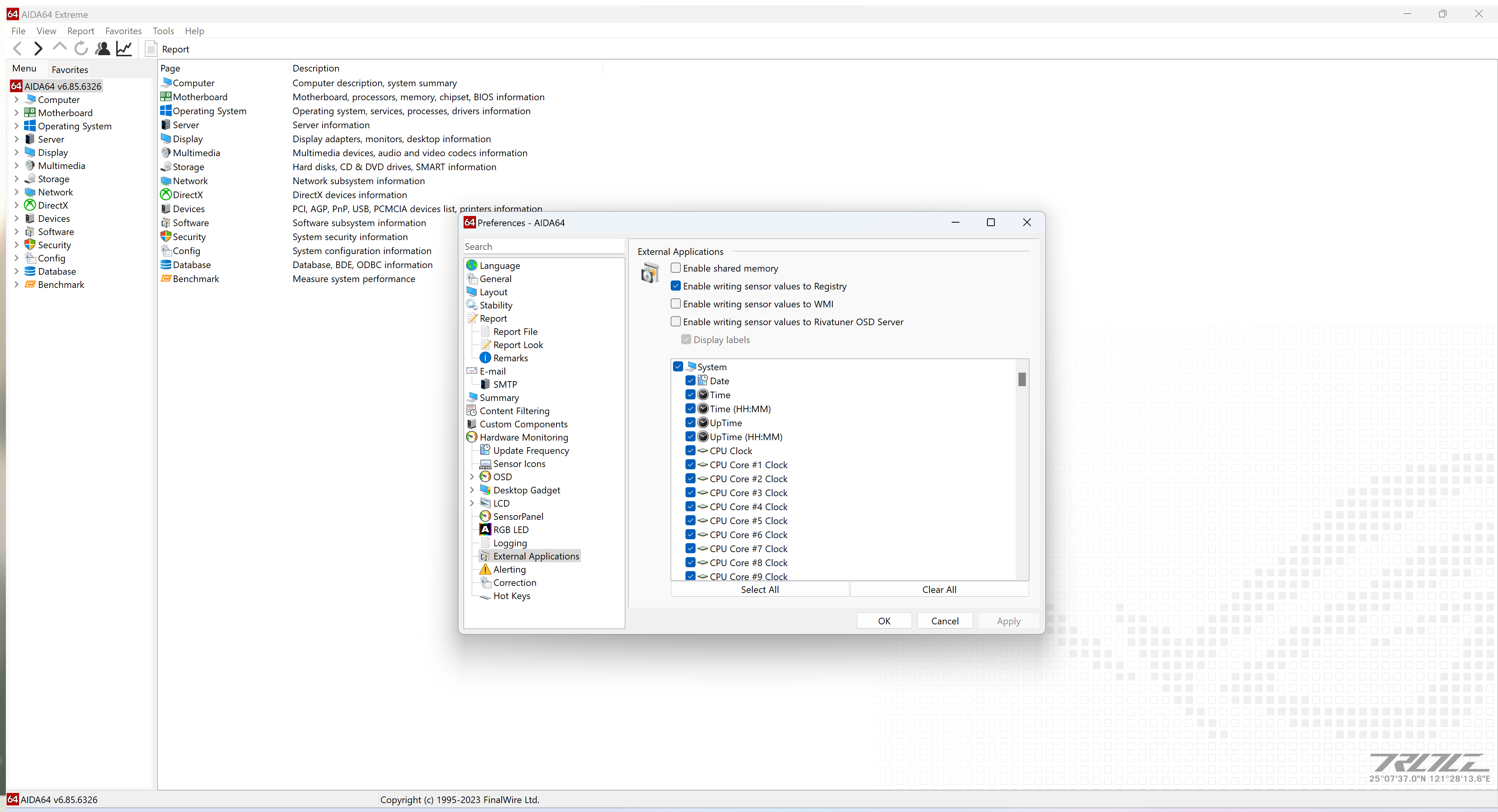The height and width of the screenshot is (812, 1498).
Task: Click the Refresh toolbar icon
Action: point(82,49)
